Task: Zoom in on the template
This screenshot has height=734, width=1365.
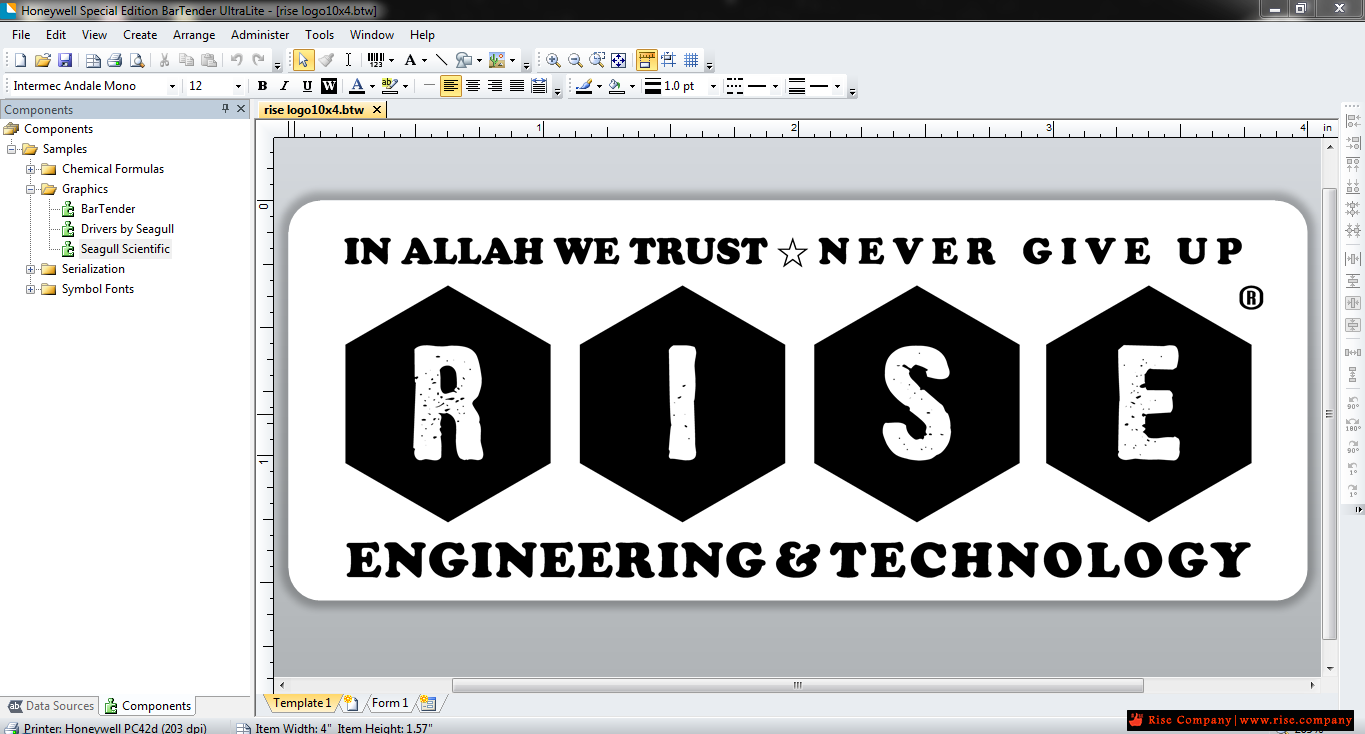Action: point(553,61)
